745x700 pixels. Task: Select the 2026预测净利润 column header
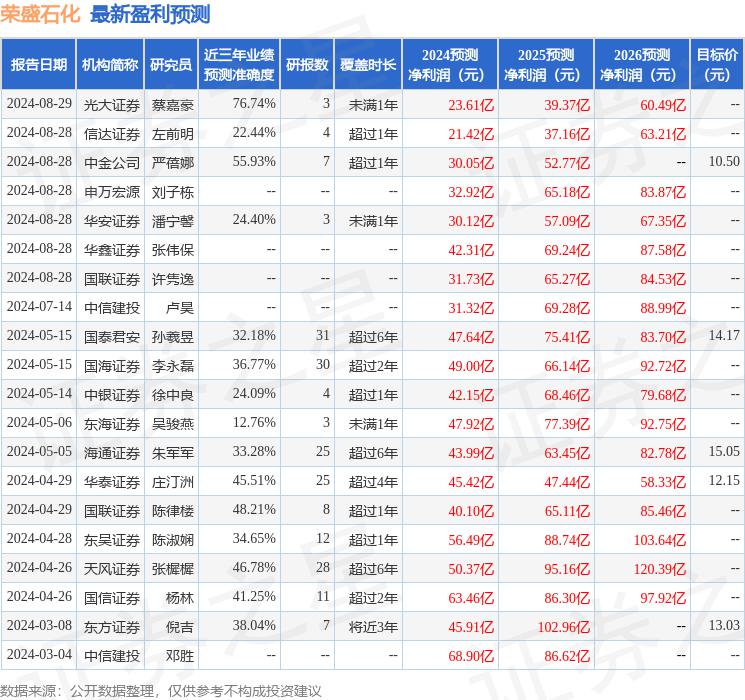pos(642,65)
